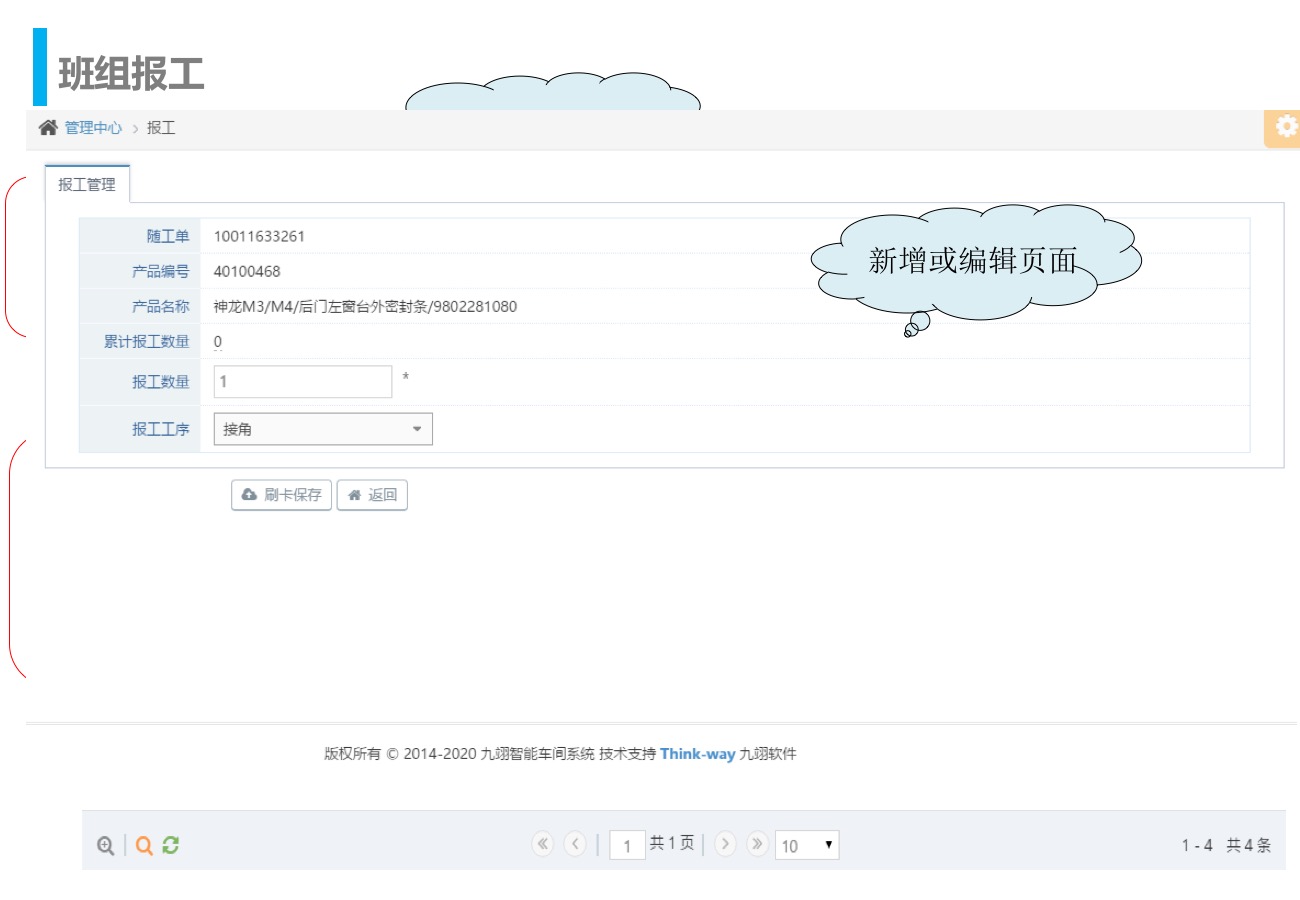Jump to the last page of results
This screenshot has height=900, width=1300.
coord(757,844)
